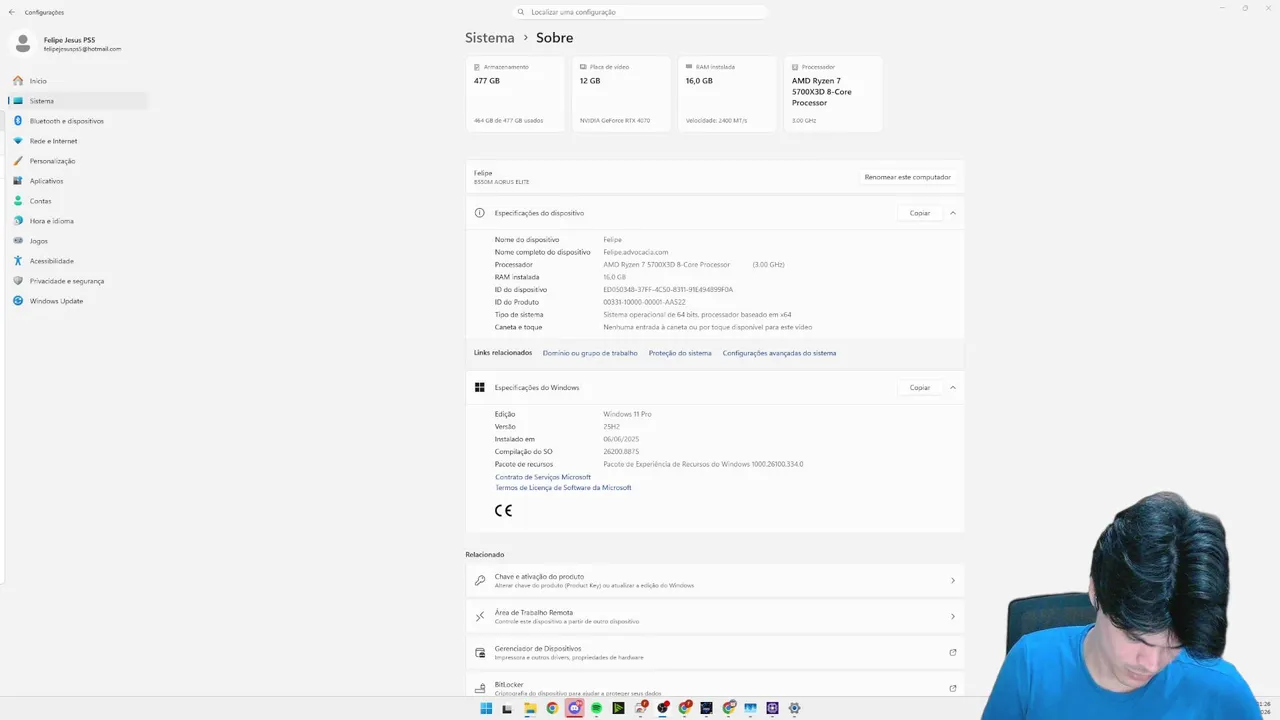Click the B550M AORUS ELITE text
Viewport: 1280px width, 720px height.
coord(501,182)
